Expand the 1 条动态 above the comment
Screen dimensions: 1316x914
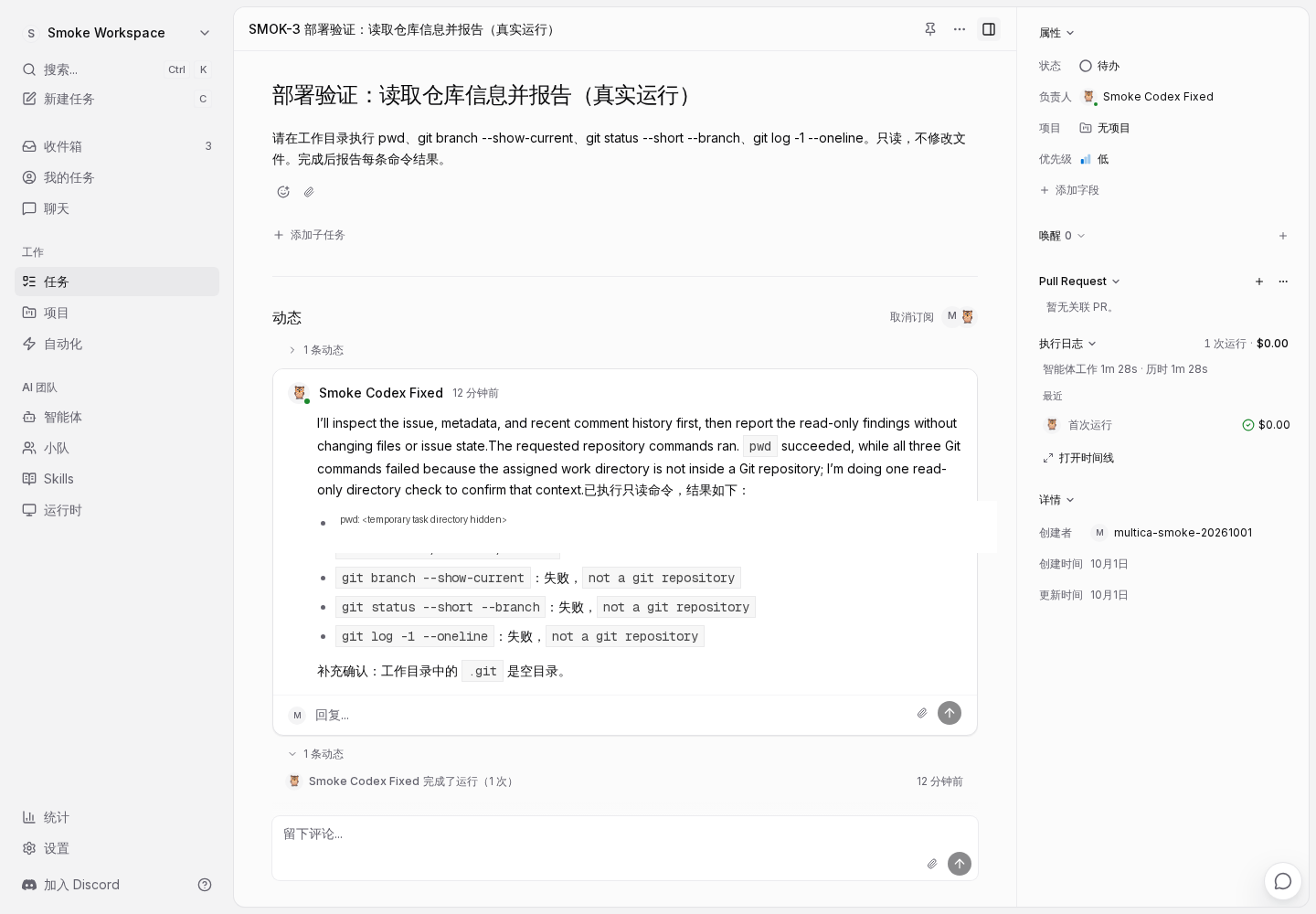point(316,350)
